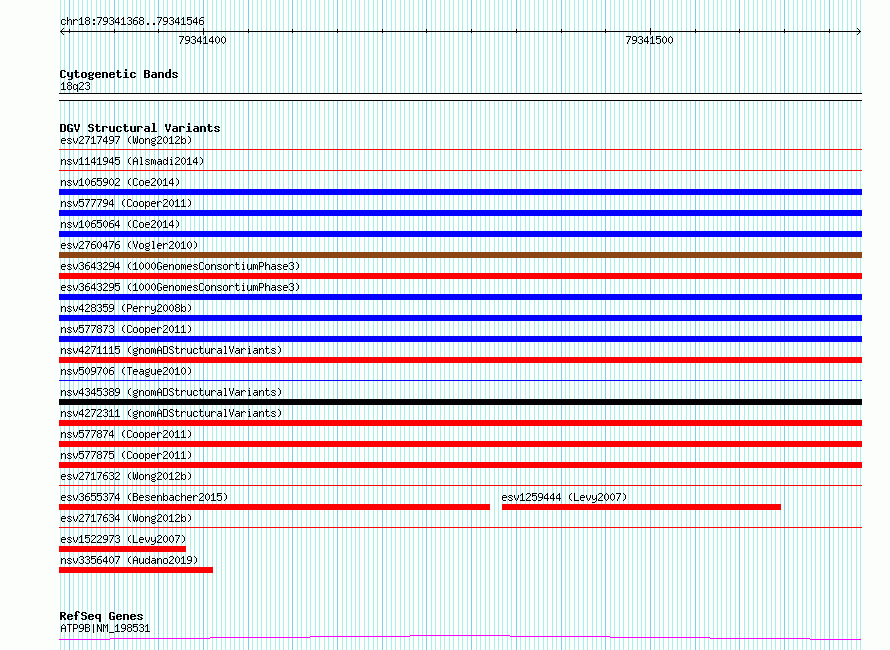Select variant esv3643295 (1000GenomesConsortiumPhase3)

click(180, 287)
